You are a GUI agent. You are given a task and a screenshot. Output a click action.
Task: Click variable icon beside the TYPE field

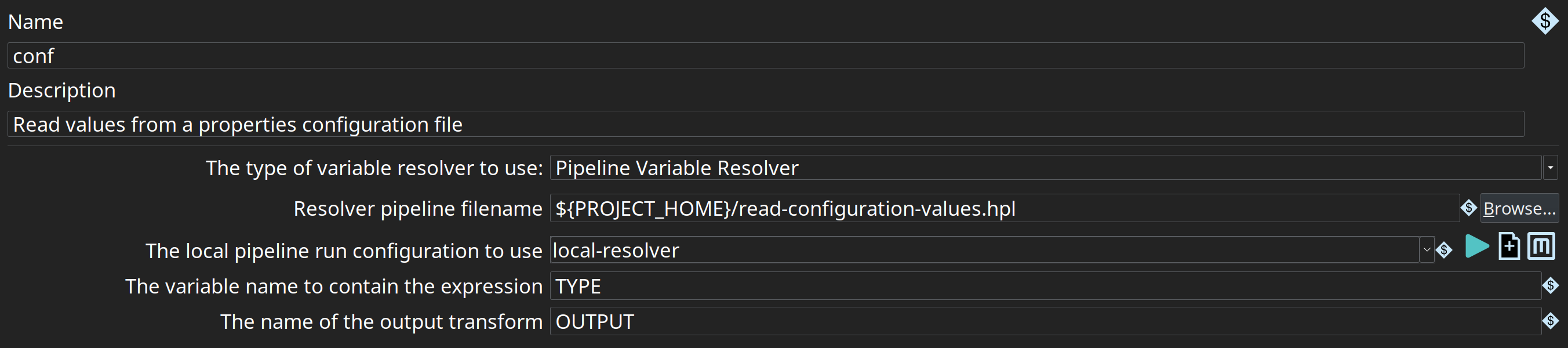[x=1551, y=285]
